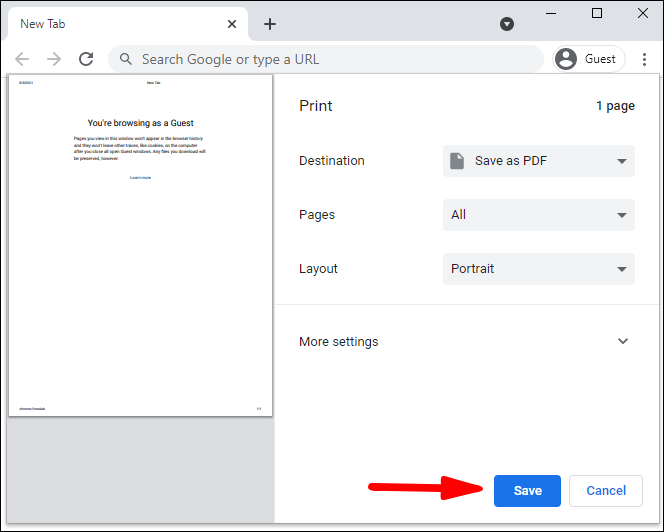
Task: Click the PDF document icon in Destination
Action: 457,161
